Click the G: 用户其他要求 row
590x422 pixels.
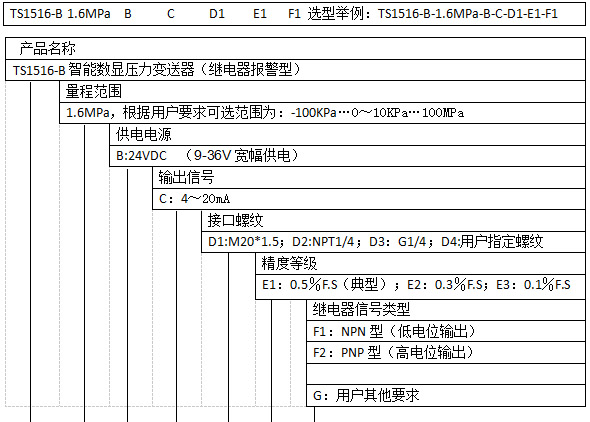(x=446, y=395)
